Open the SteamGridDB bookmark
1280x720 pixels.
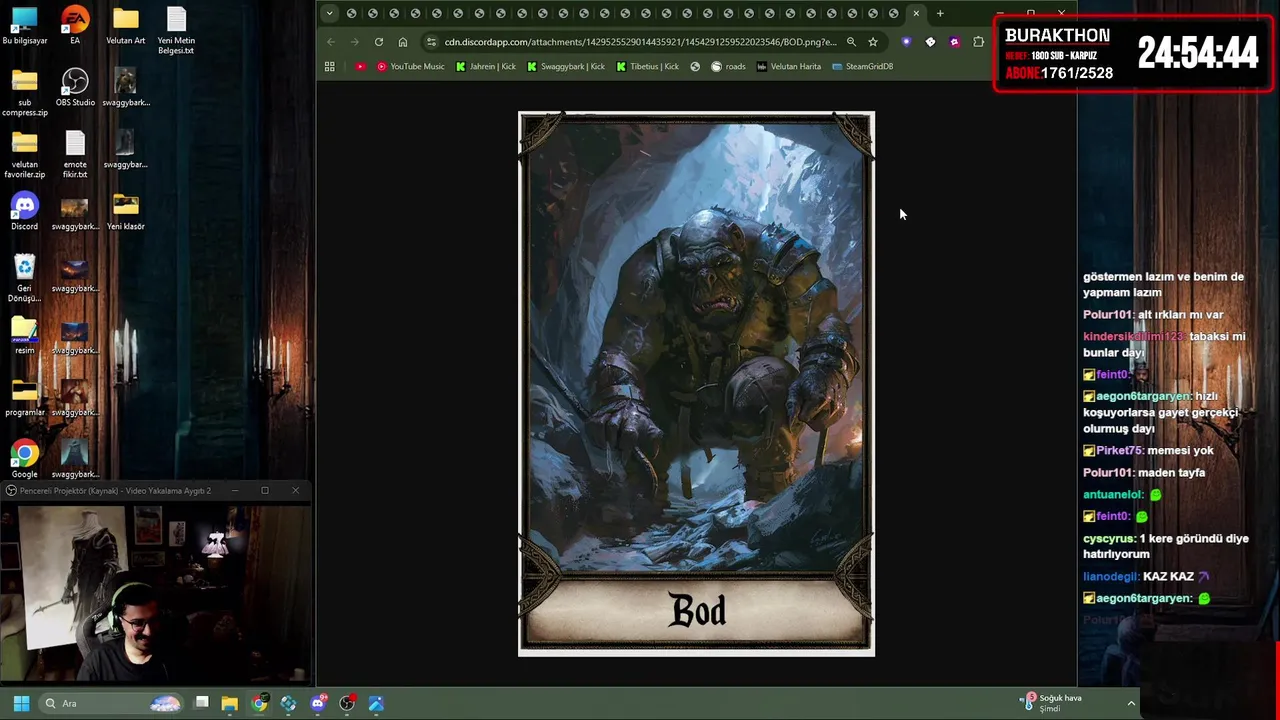click(x=863, y=66)
